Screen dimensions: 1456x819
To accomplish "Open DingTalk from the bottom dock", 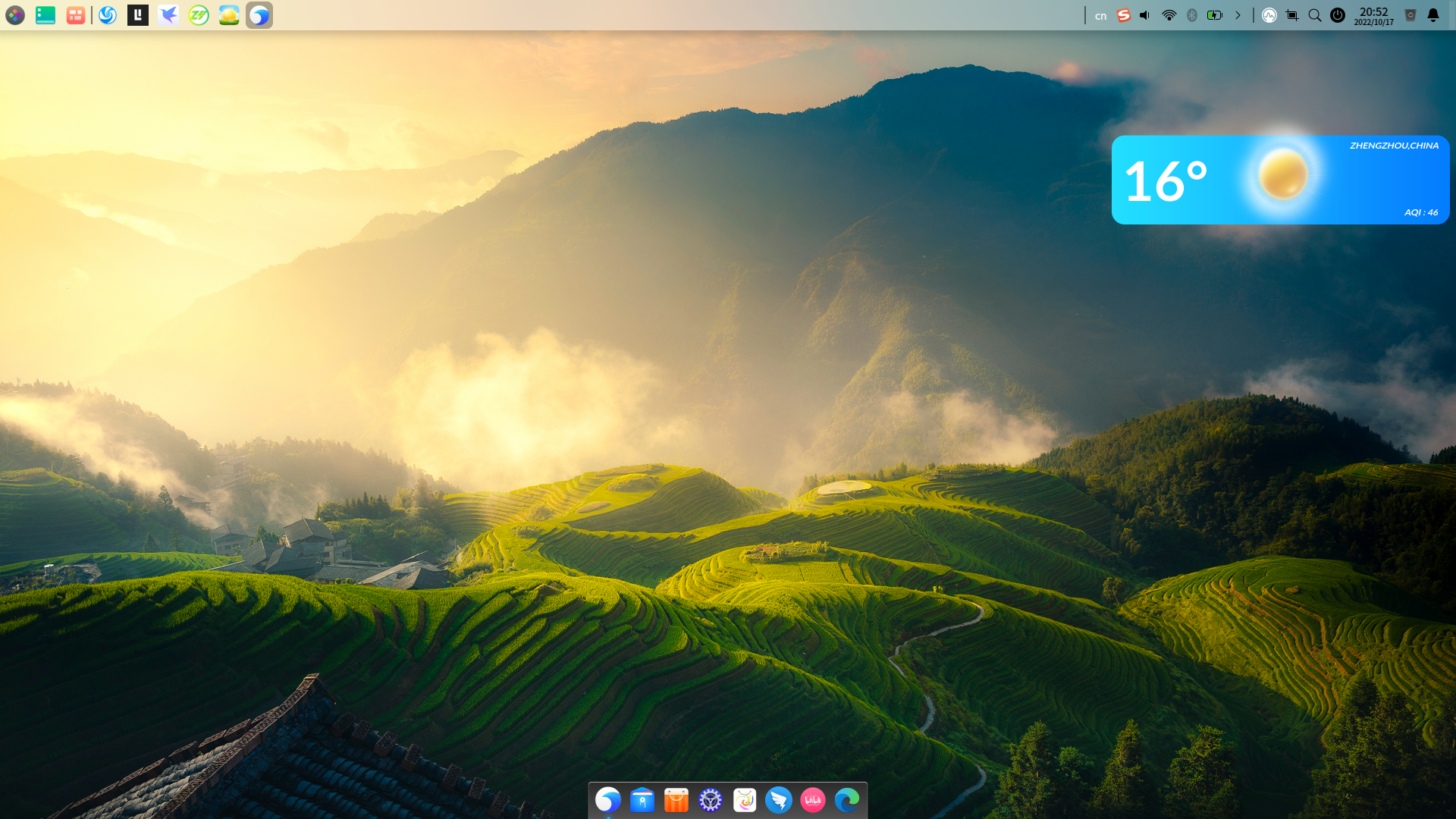I will (x=779, y=800).
